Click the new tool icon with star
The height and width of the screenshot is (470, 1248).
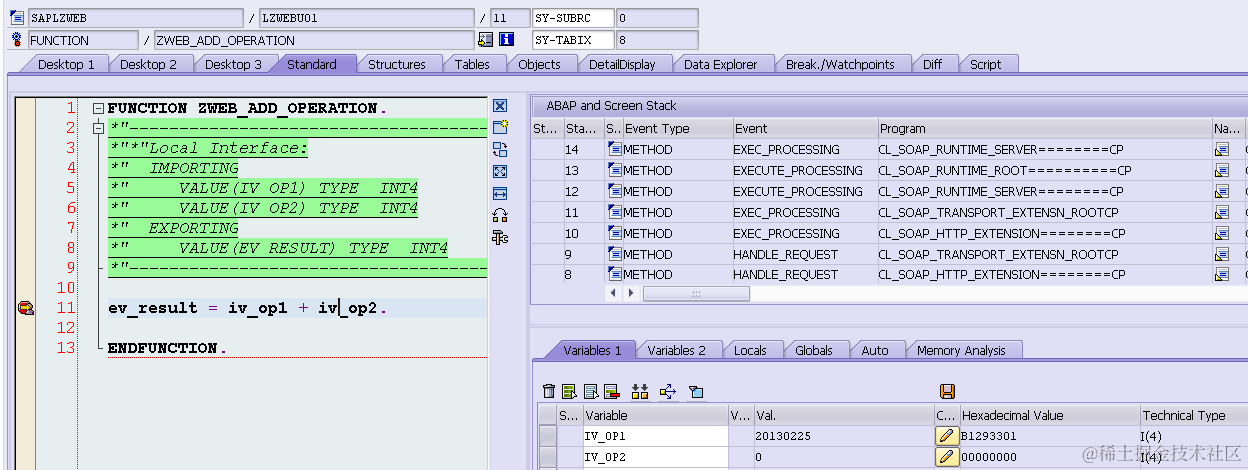(x=500, y=127)
